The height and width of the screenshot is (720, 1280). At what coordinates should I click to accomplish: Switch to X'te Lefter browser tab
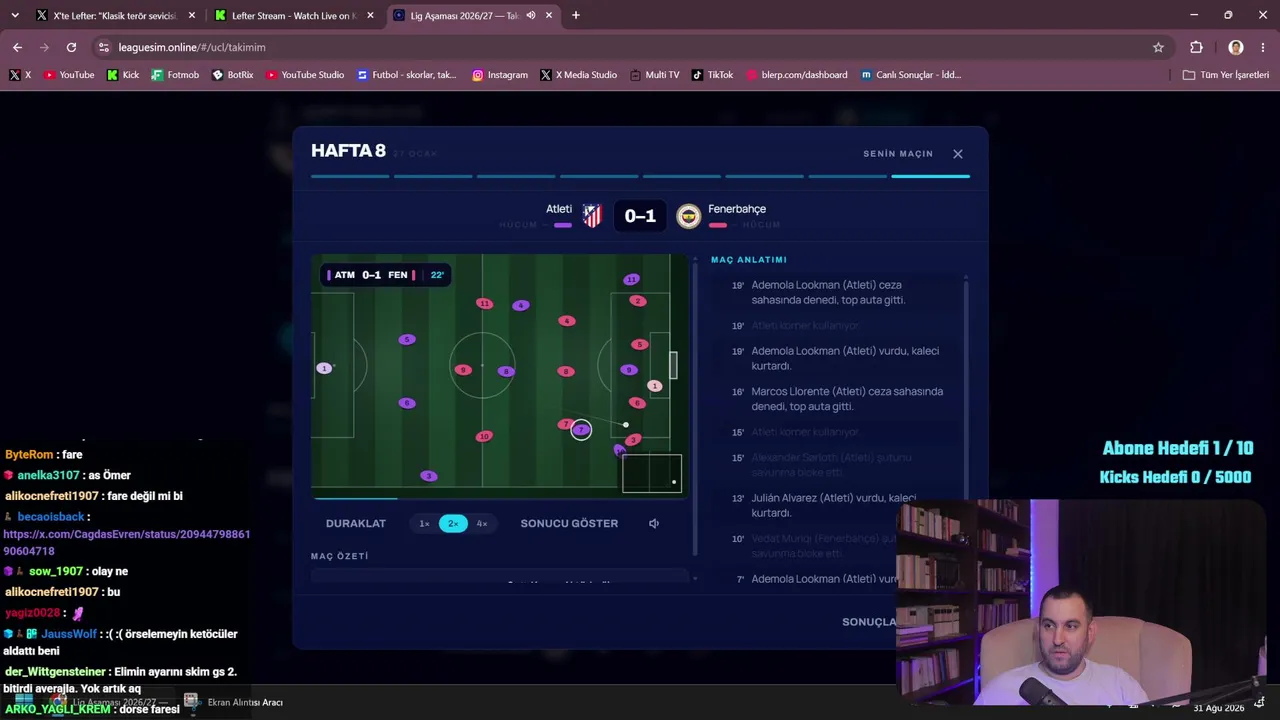pos(113,16)
